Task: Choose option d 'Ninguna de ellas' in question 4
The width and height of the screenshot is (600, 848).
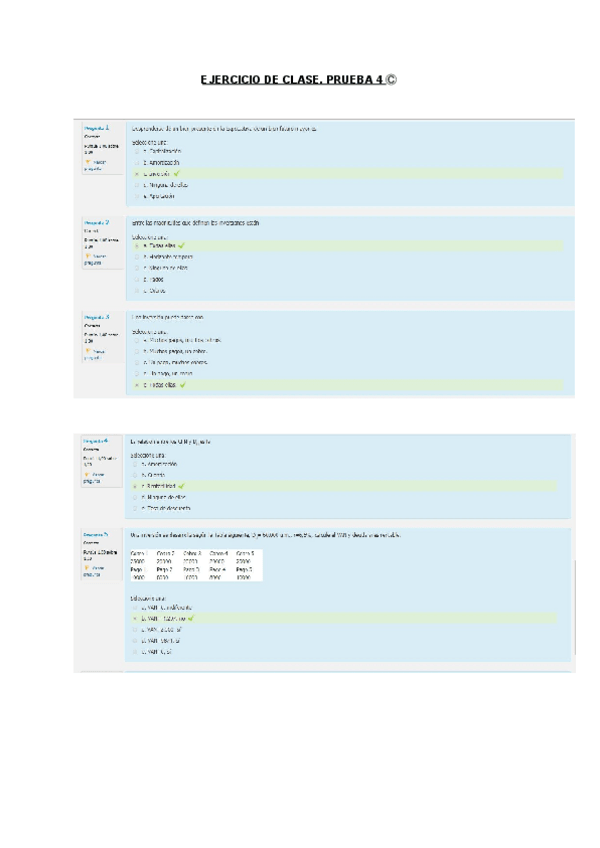Action: (135, 497)
